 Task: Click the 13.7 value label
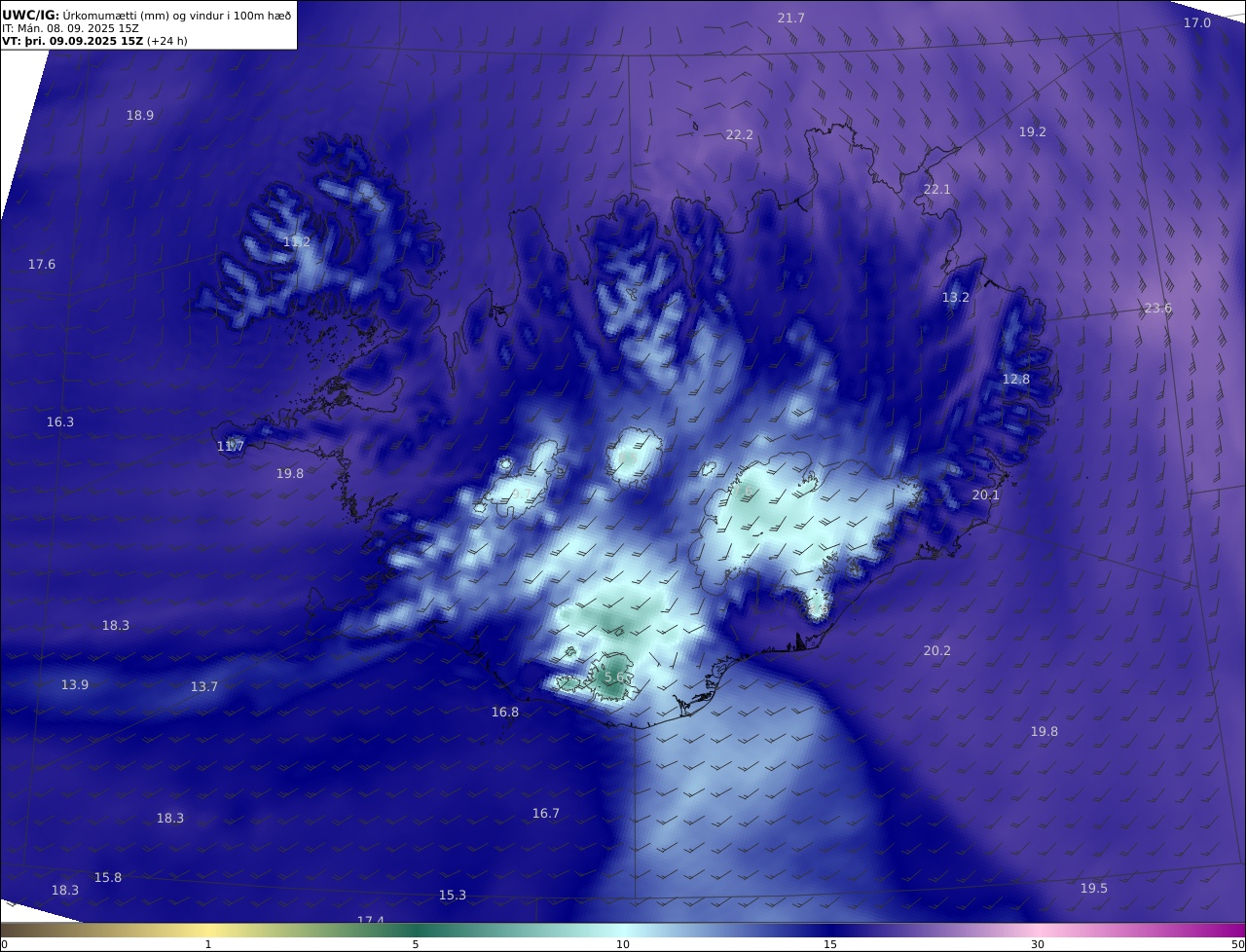204,686
